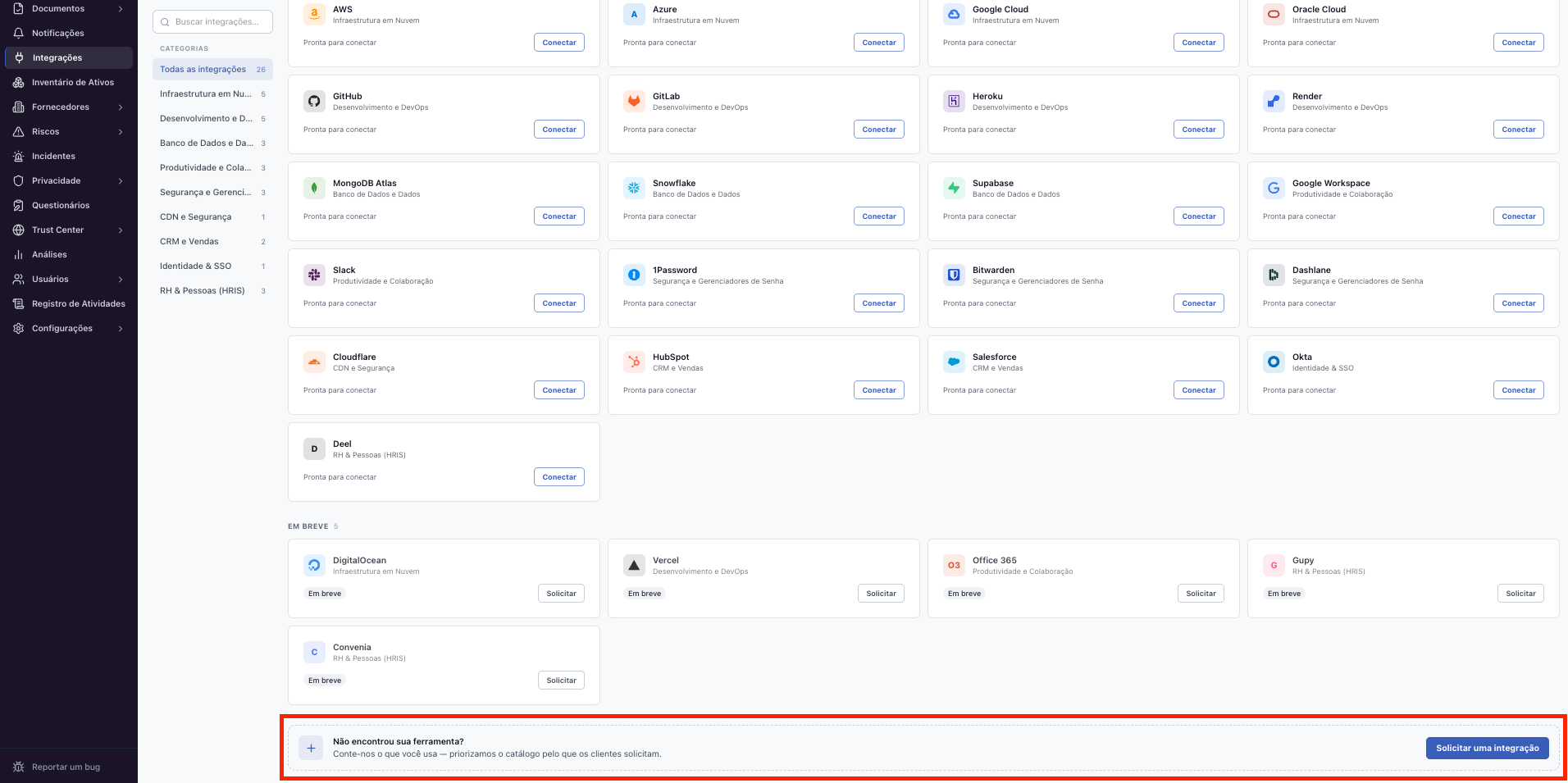
Task: Connect the GitHub integration
Action: click(559, 130)
